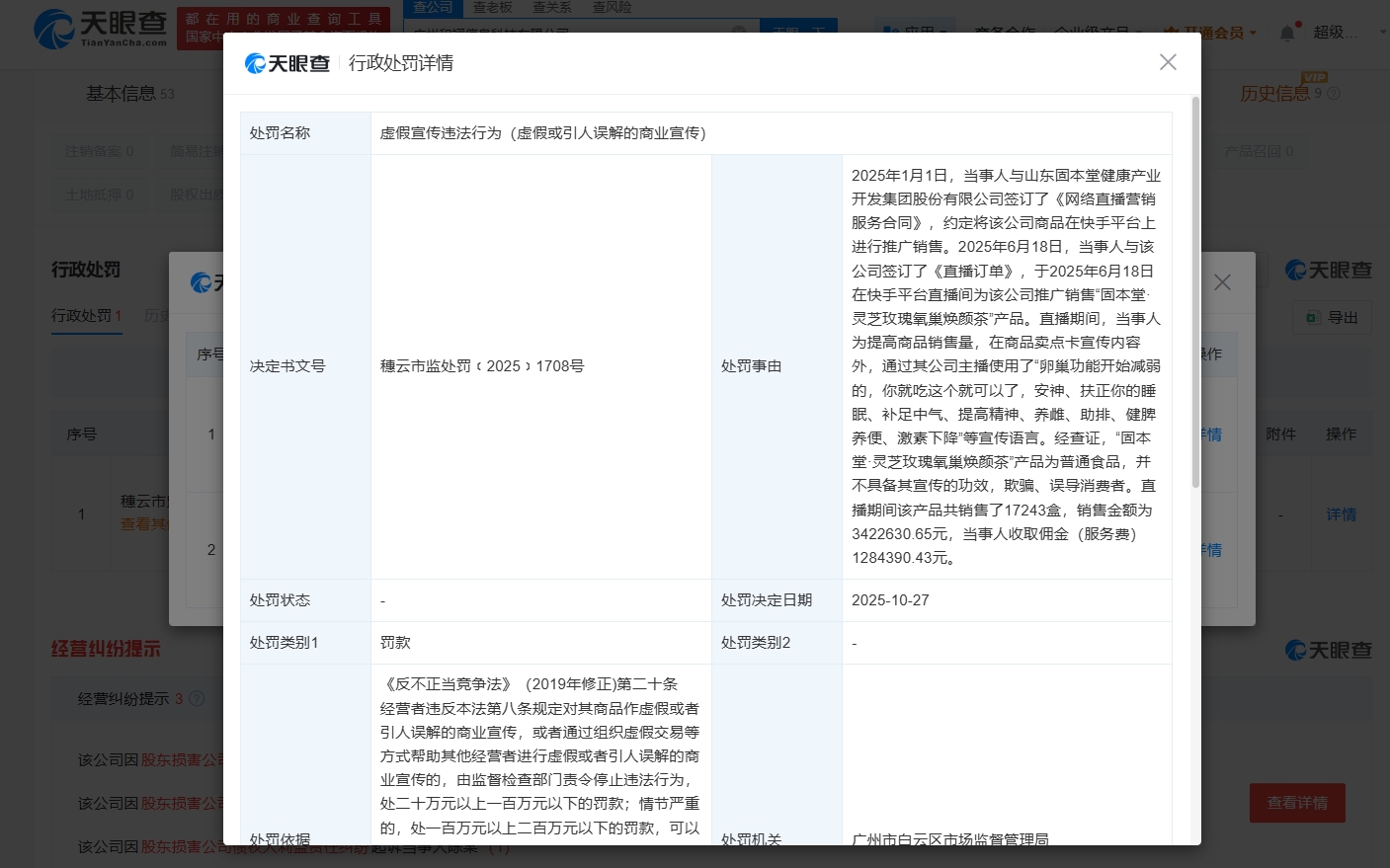Image resolution: width=1390 pixels, height=868 pixels.
Task: Open the 详情 link in the penalty row
Action: [x=1342, y=513]
